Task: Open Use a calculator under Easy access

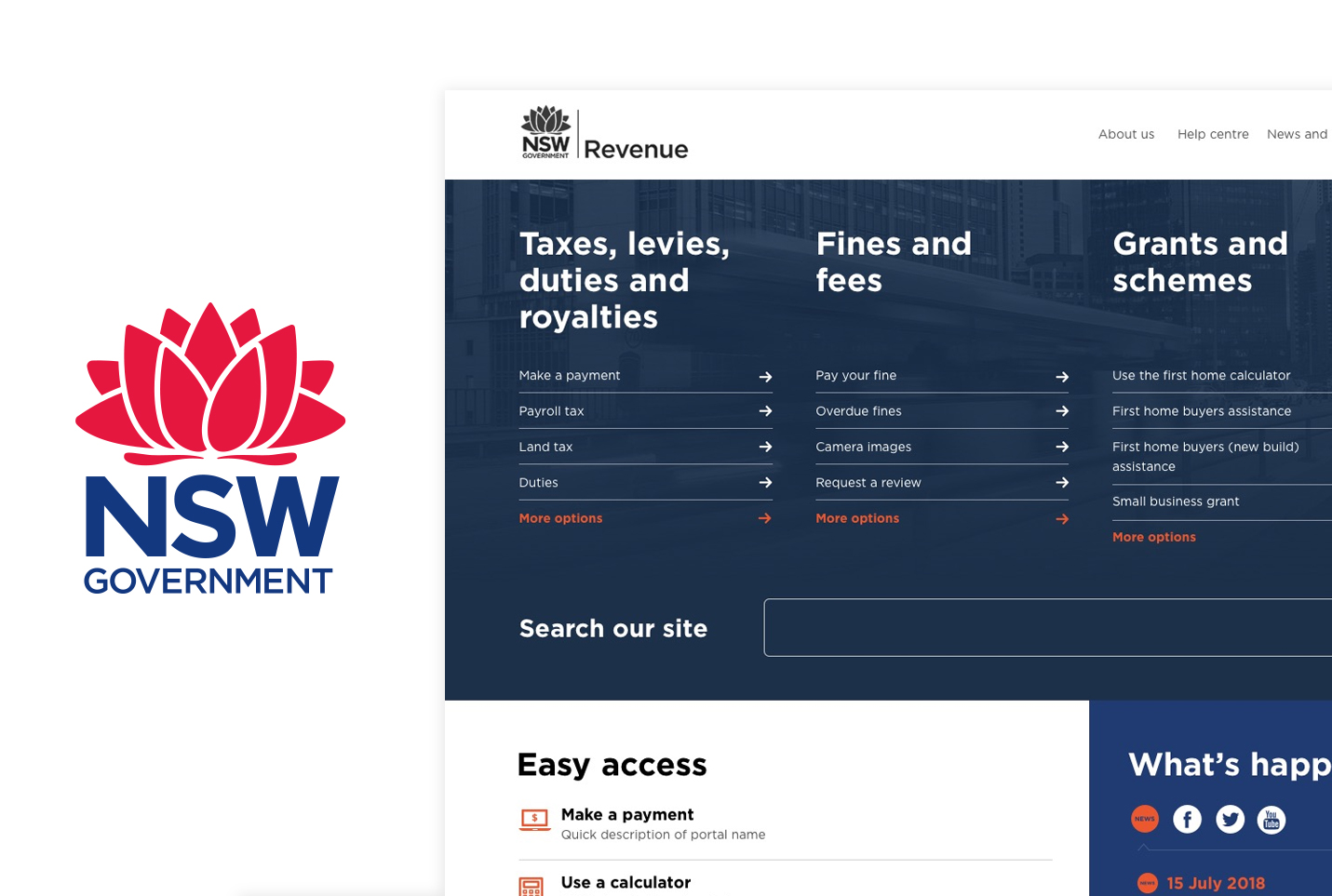Action: click(626, 883)
